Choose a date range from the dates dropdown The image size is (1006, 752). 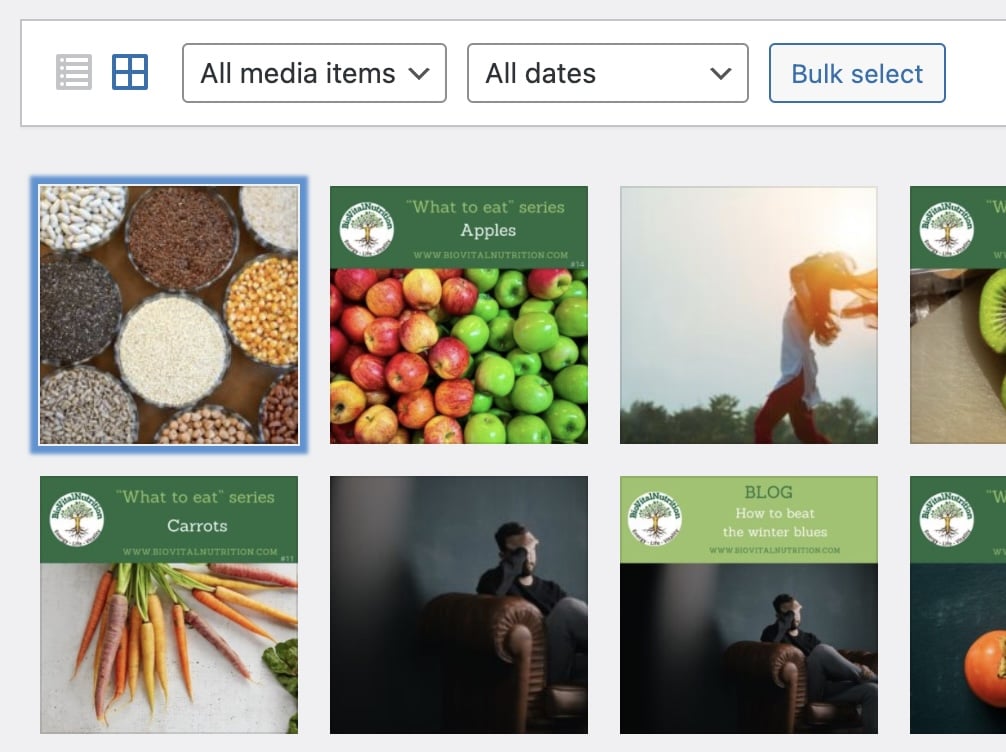click(x=607, y=73)
